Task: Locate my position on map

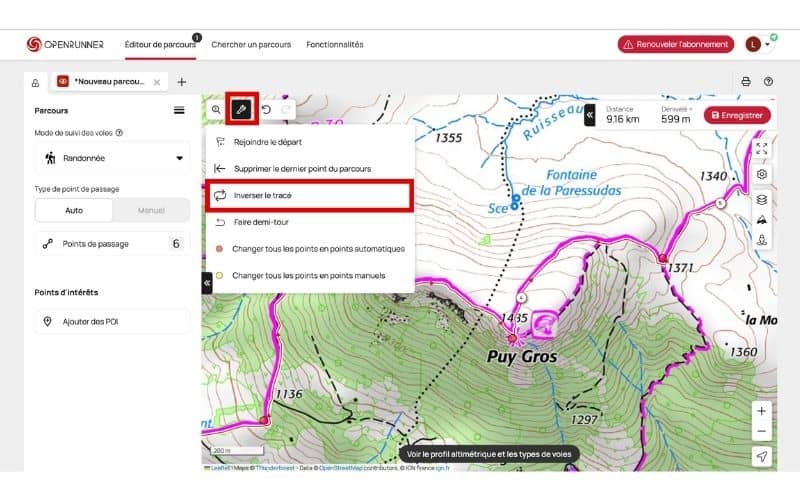Action: (762, 456)
